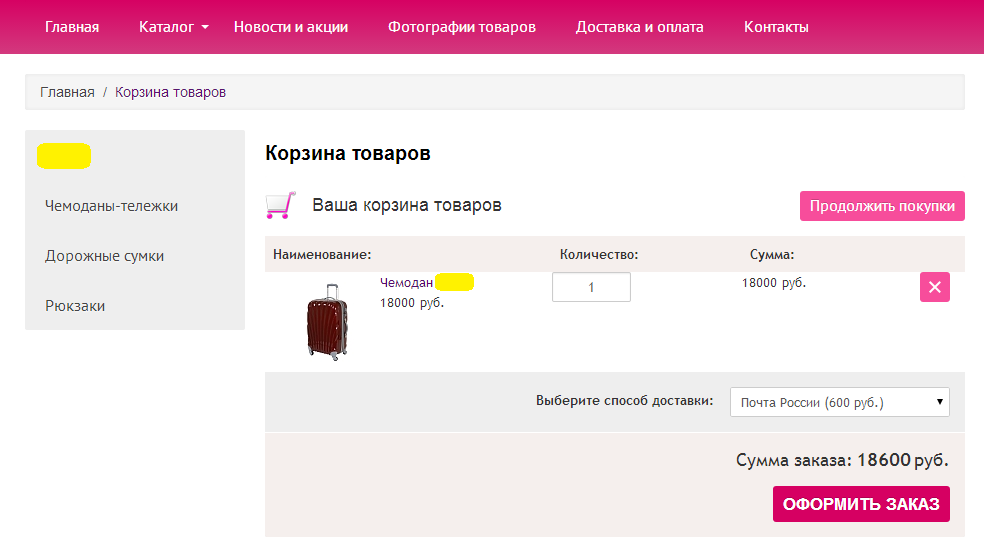This screenshot has height=537, width=984.
Task: Go to Главная in the top menu
Action: click(x=72, y=27)
